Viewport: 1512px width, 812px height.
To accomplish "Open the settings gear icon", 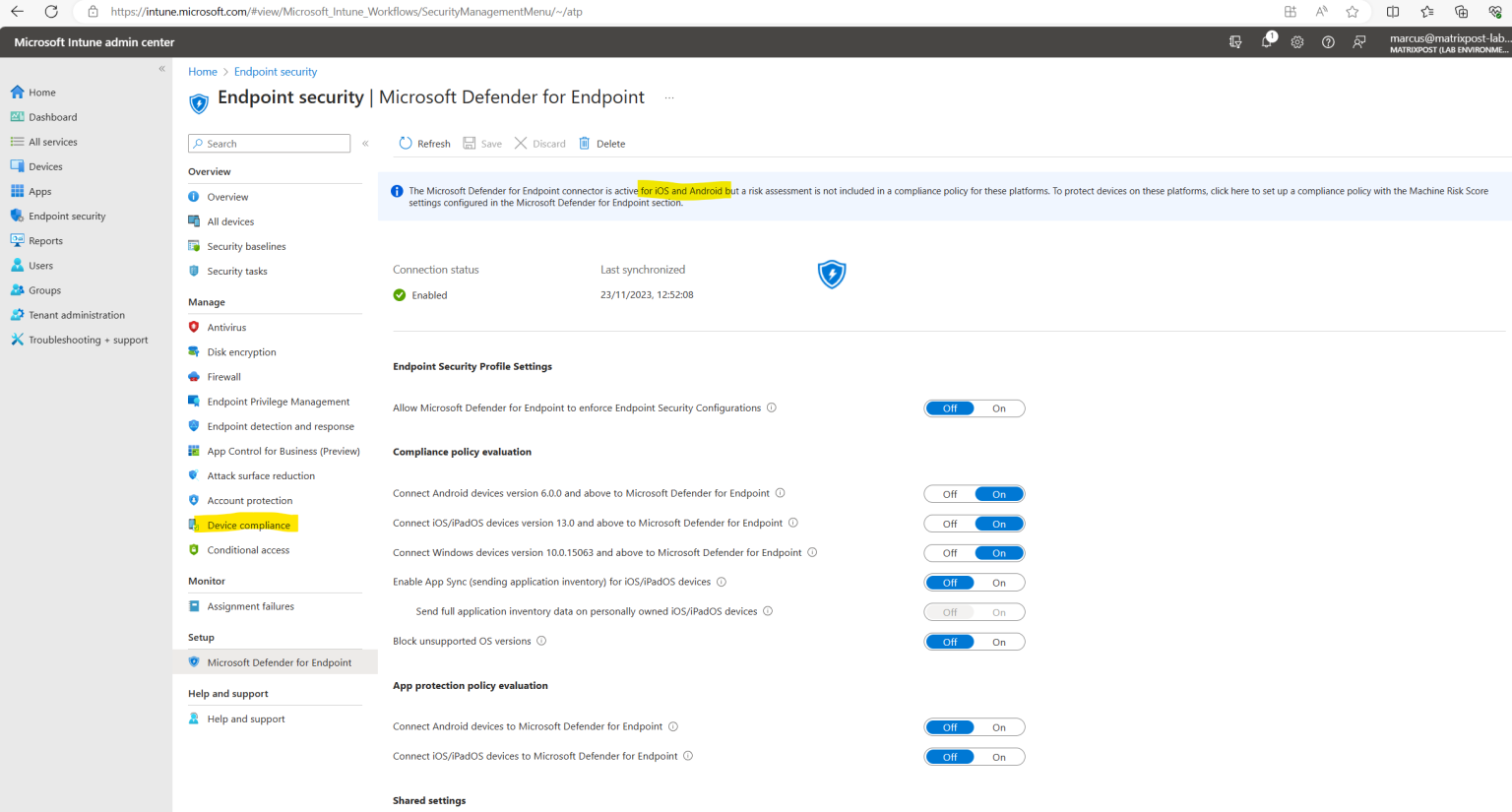I will (1296, 42).
